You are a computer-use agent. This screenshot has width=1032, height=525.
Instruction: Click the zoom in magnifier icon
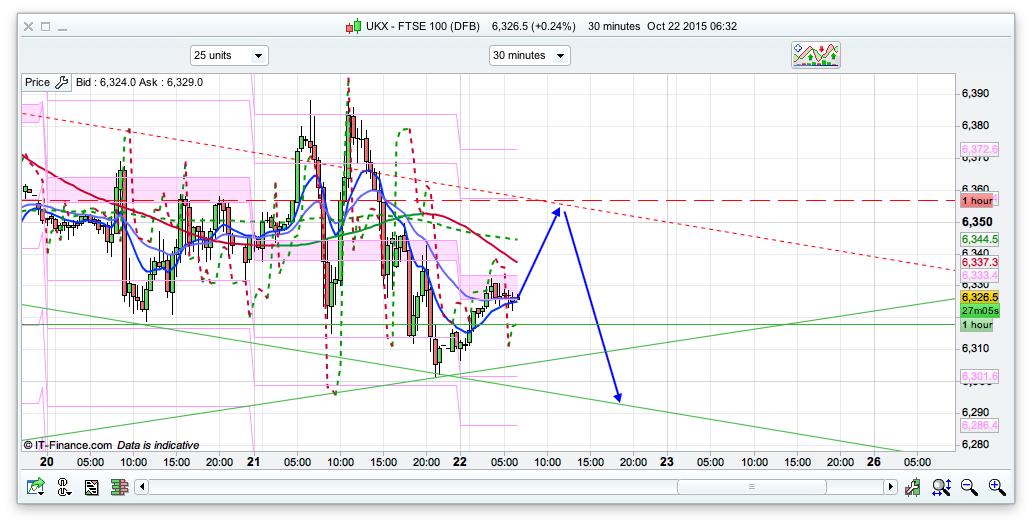996,487
